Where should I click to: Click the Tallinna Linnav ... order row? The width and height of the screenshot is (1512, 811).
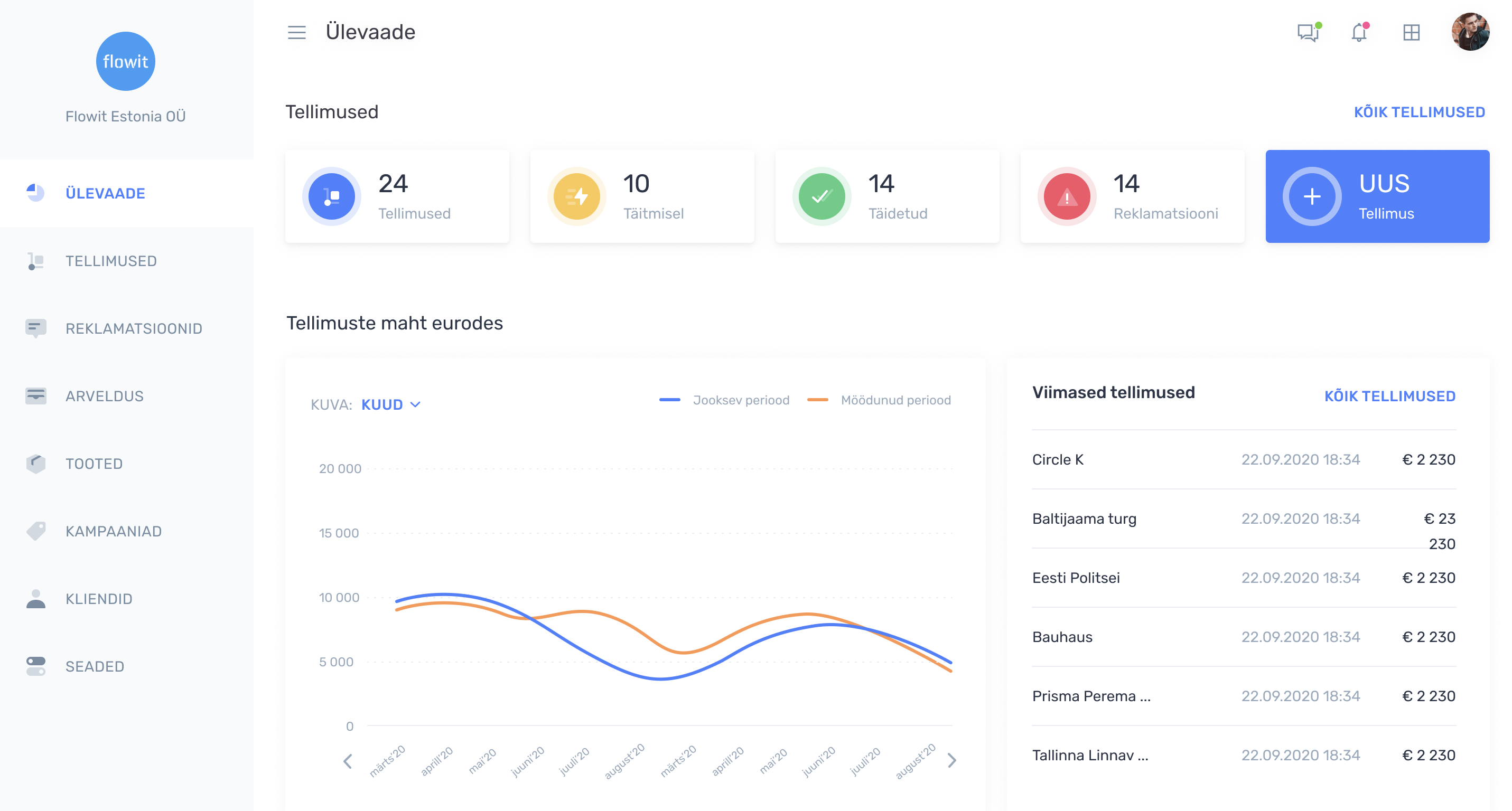click(x=1244, y=755)
